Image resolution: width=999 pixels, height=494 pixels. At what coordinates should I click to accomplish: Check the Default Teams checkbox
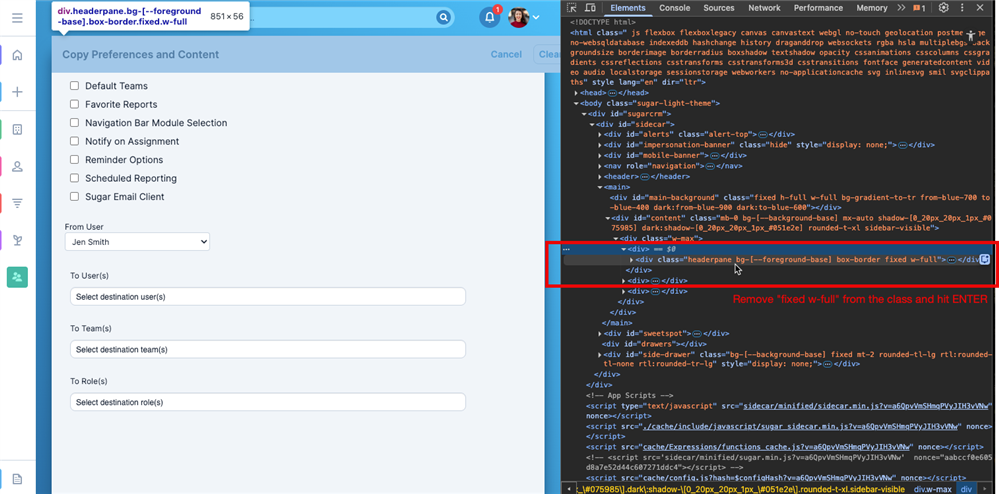(x=74, y=86)
